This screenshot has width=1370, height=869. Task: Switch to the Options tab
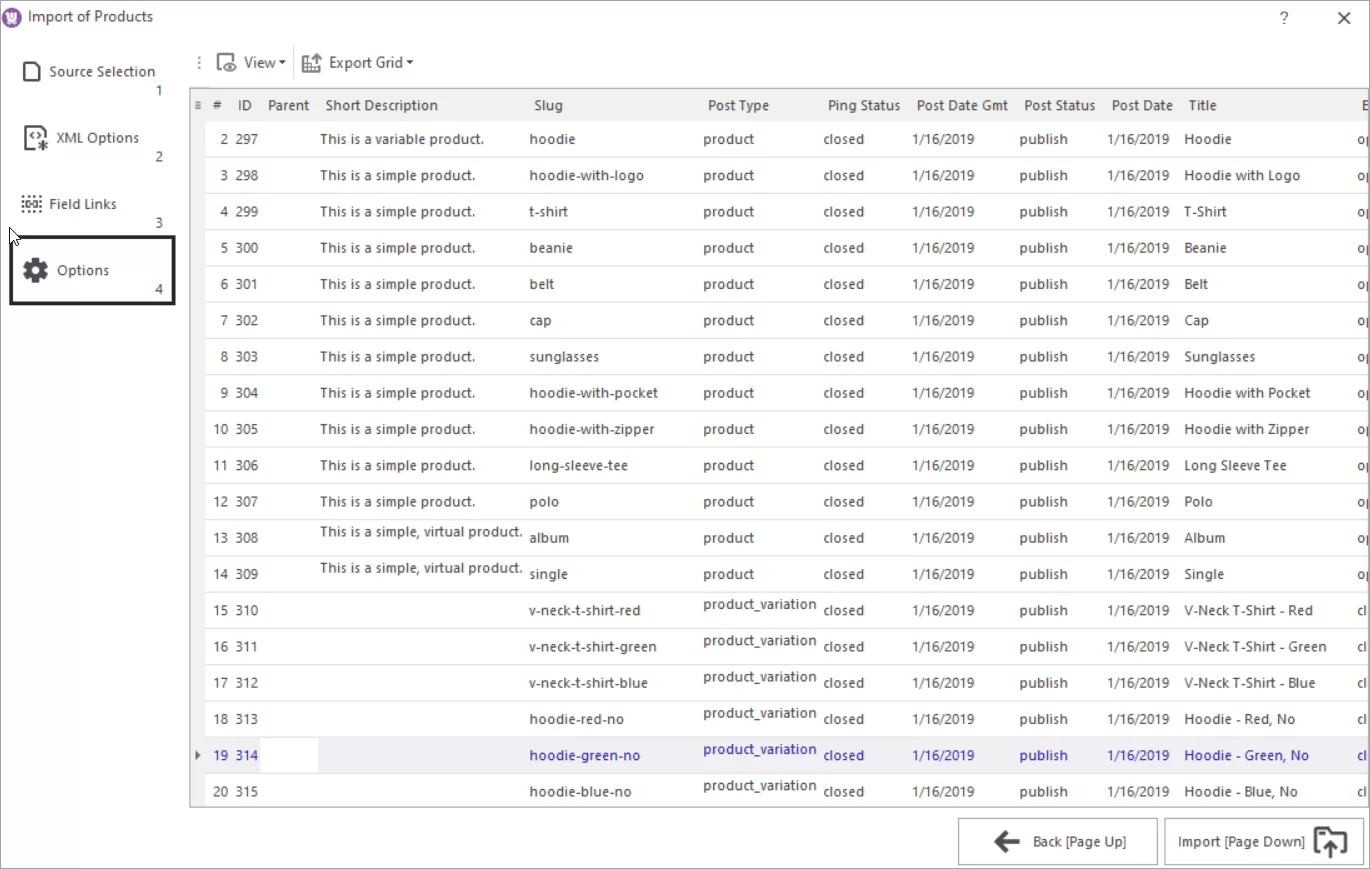[x=82, y=269]
